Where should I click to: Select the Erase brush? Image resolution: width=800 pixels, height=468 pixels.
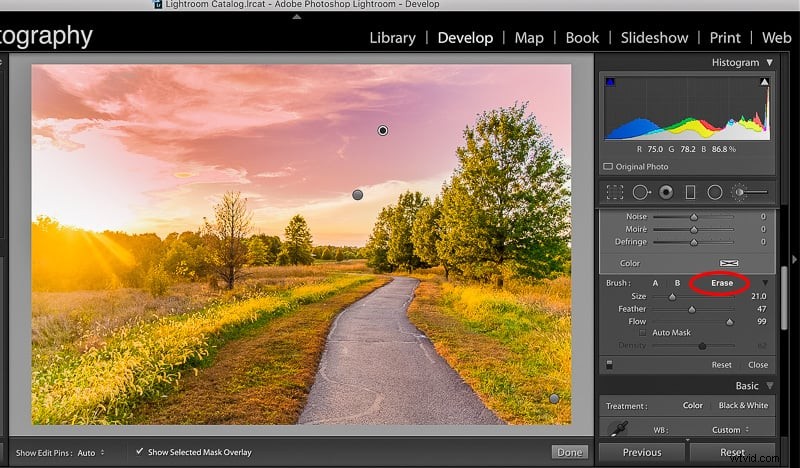click(x=722, y=283)
